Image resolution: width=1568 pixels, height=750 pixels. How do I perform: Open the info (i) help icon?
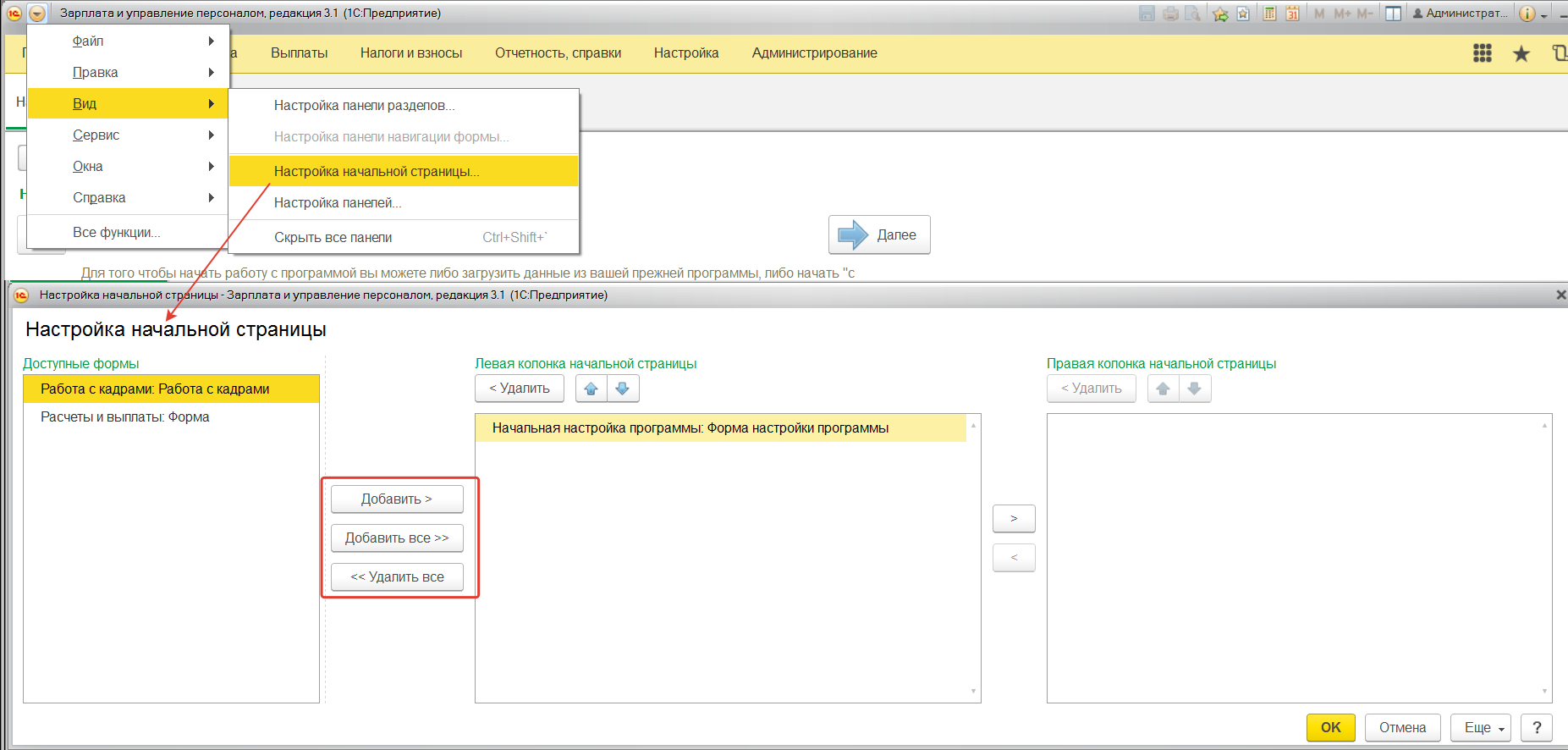tap(1527, 14)
